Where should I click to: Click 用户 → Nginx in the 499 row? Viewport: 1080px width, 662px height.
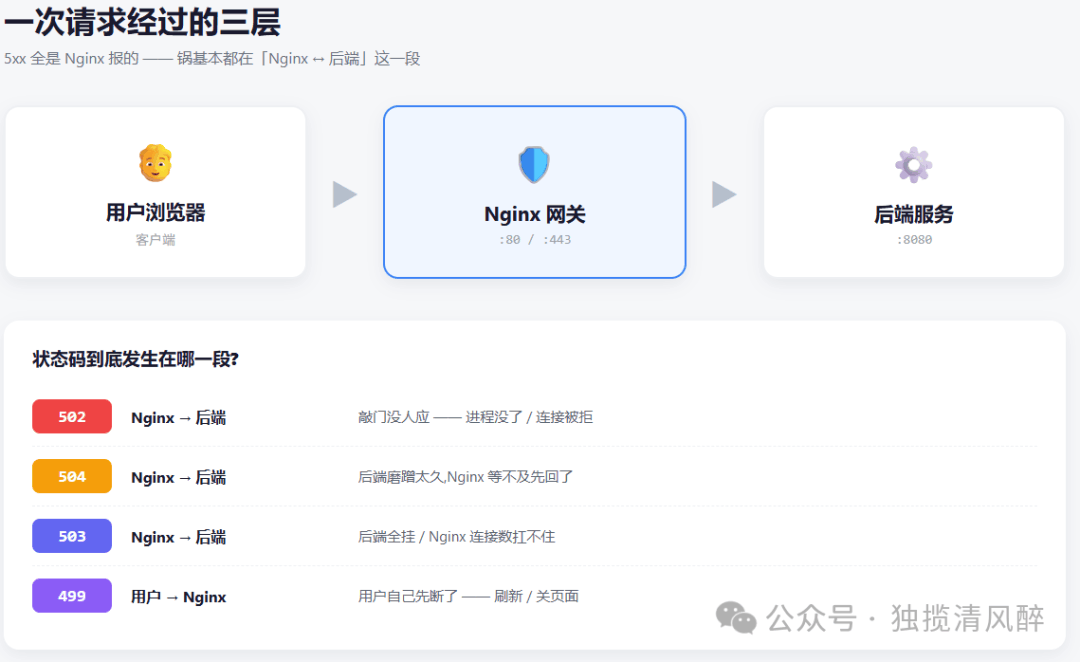pos(178,597)
